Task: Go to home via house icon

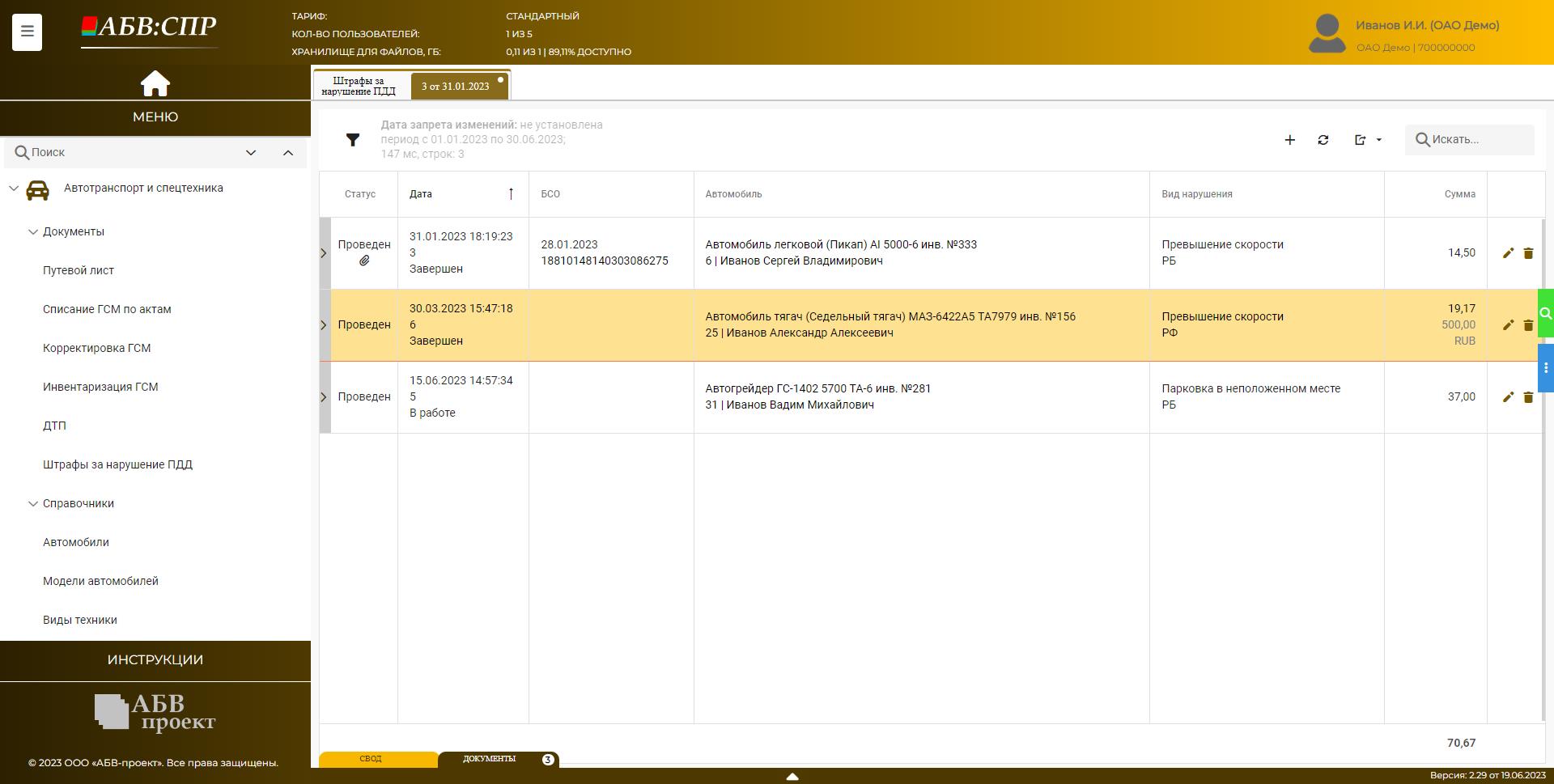Action: pos(155,83)
